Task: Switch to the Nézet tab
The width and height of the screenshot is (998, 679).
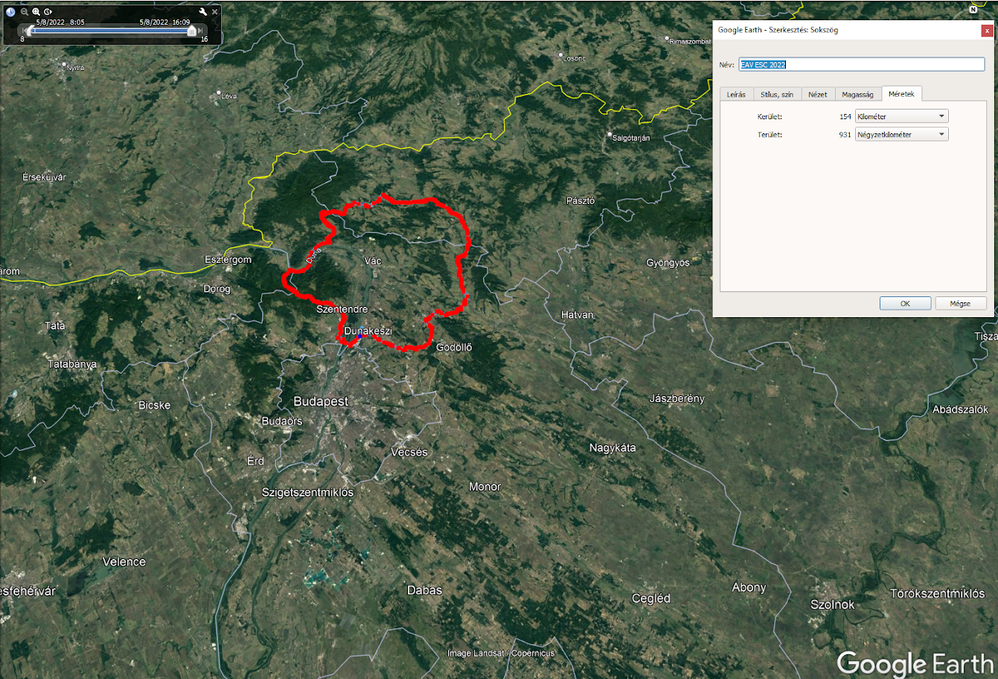Action: click(817, 94)
